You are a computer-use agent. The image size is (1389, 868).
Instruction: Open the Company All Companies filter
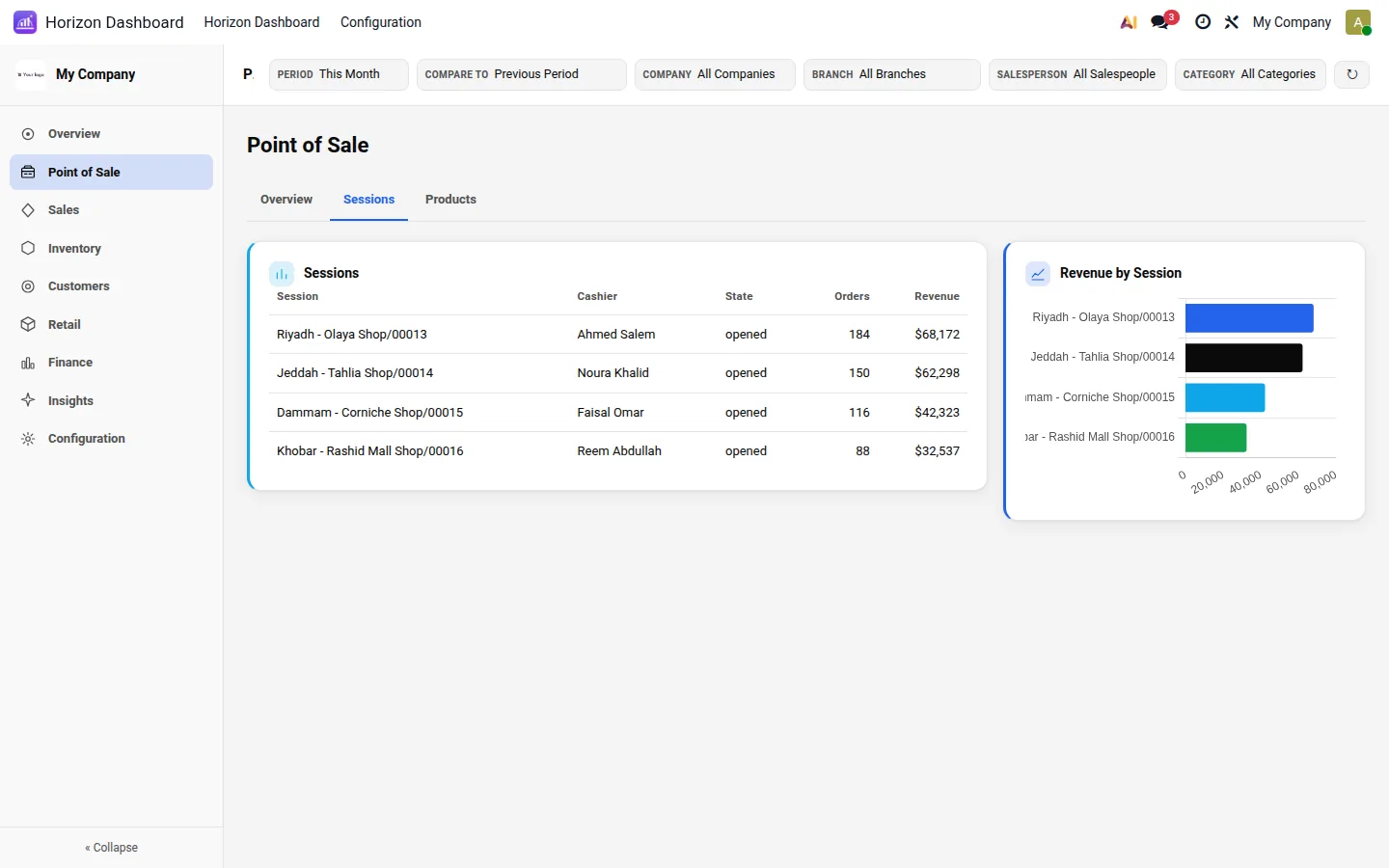coord(715,74)
